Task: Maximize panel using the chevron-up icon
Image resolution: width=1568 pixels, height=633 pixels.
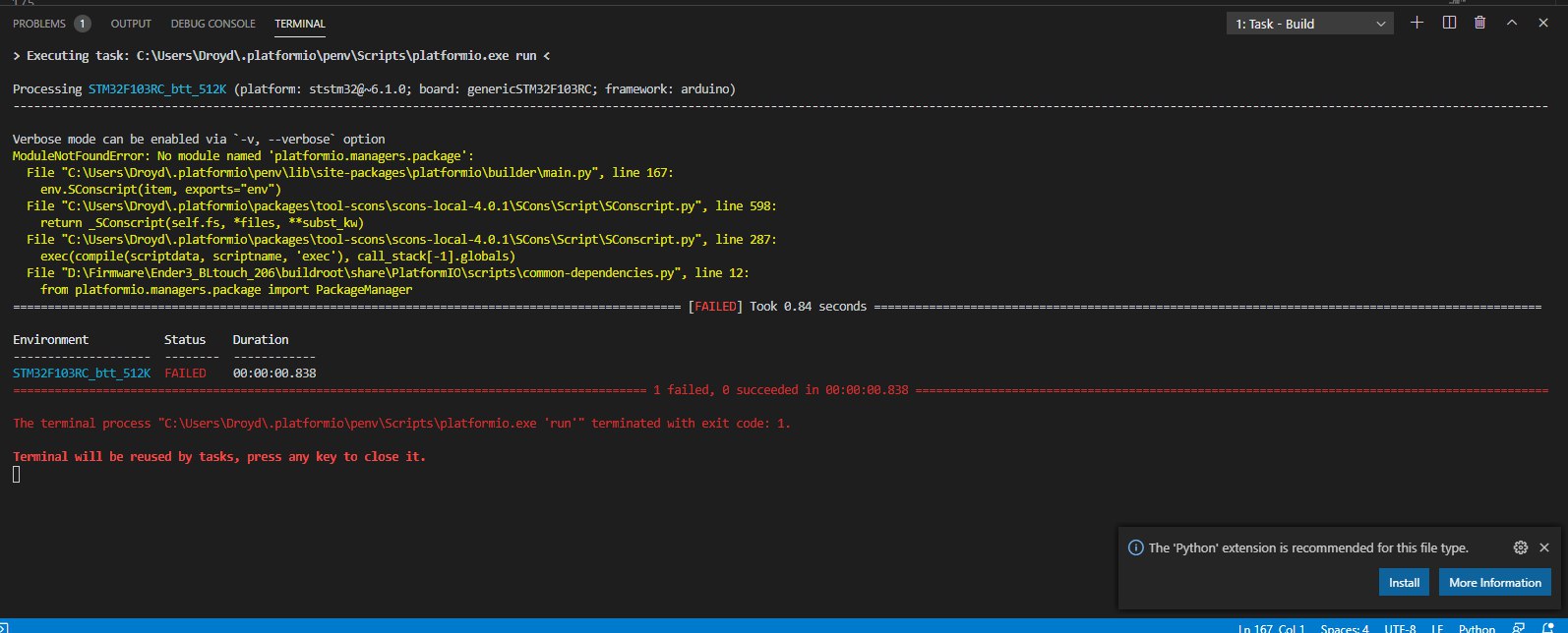Action: pyautogui.click(x=1512, y=23)
